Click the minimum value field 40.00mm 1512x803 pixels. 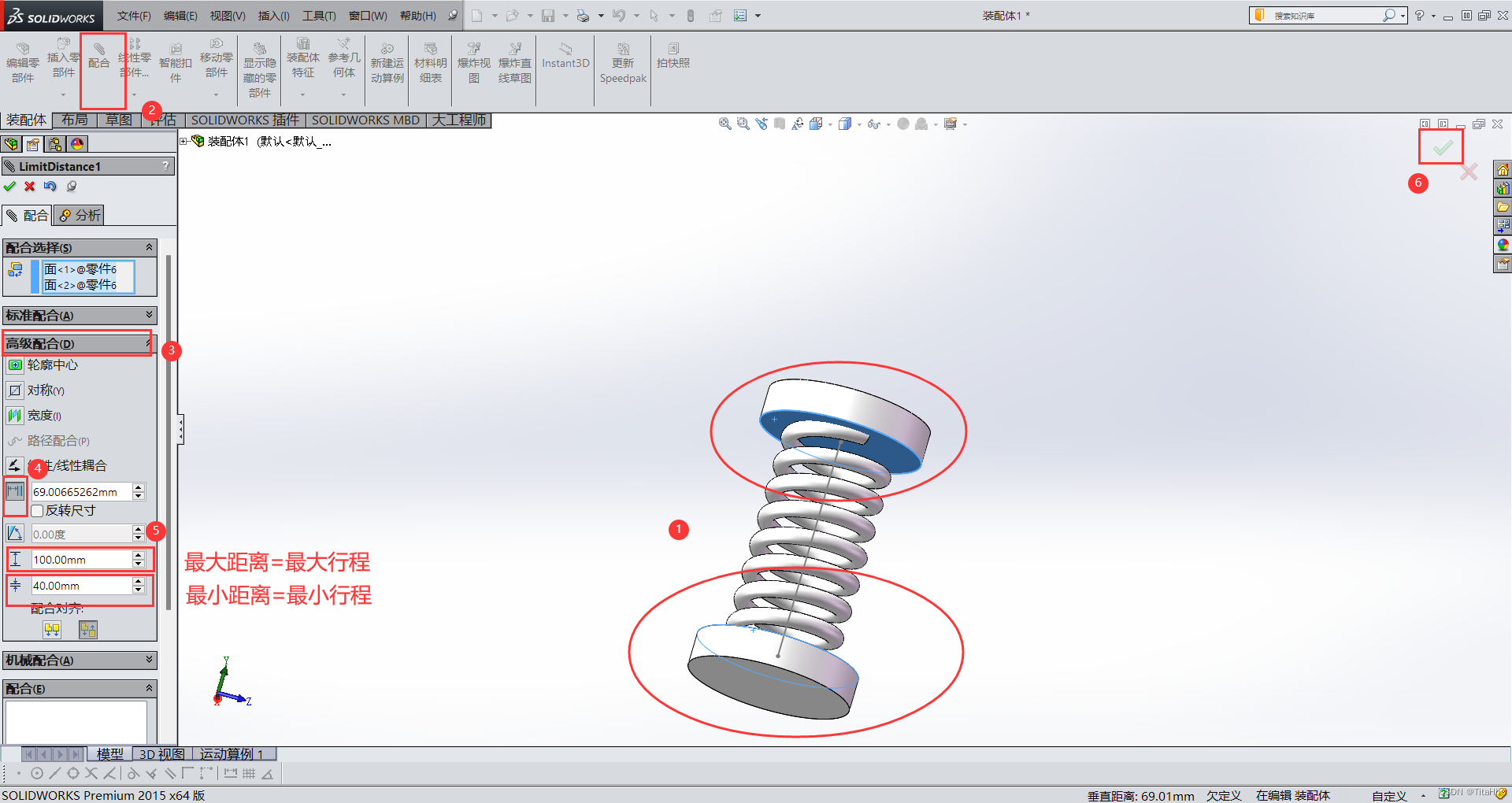[81, 586]
